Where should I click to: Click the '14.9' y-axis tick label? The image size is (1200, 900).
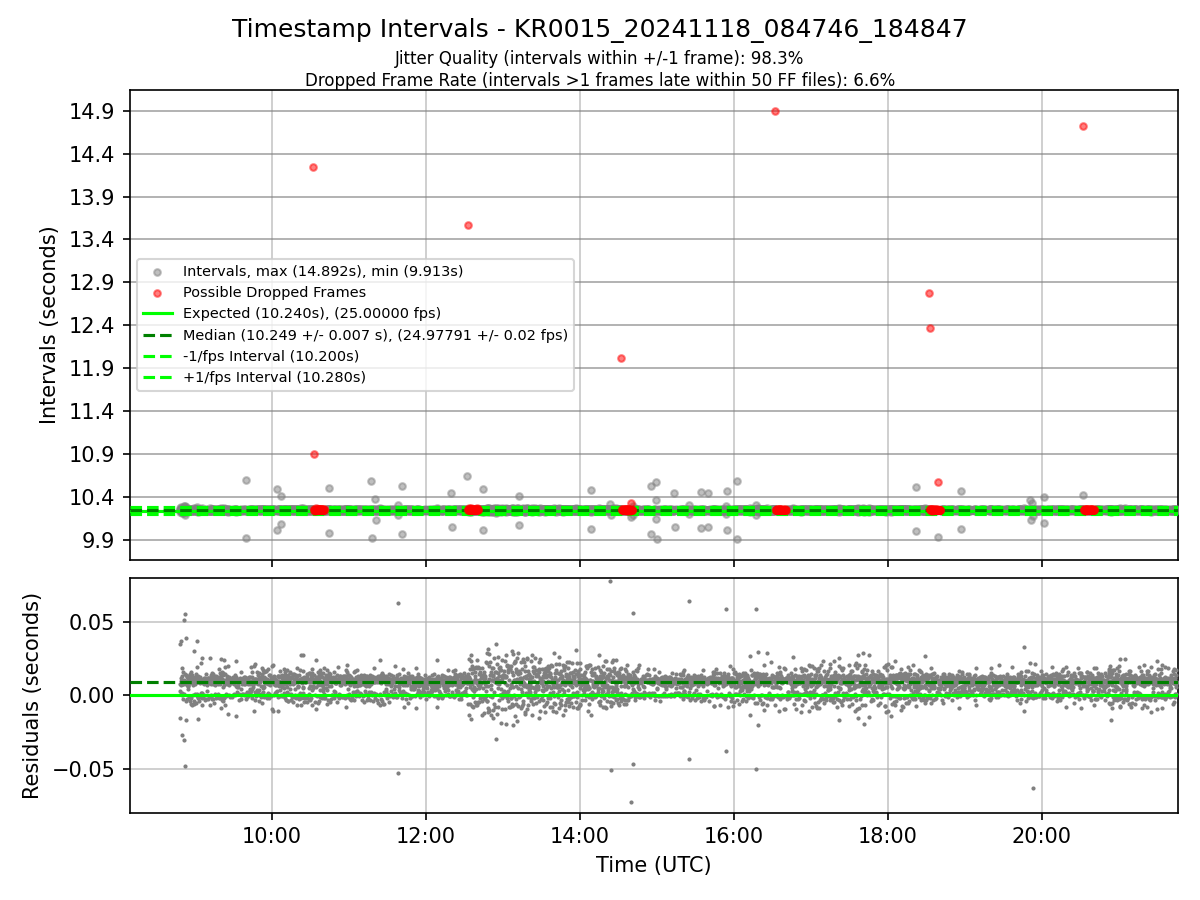tap(91, 111)
